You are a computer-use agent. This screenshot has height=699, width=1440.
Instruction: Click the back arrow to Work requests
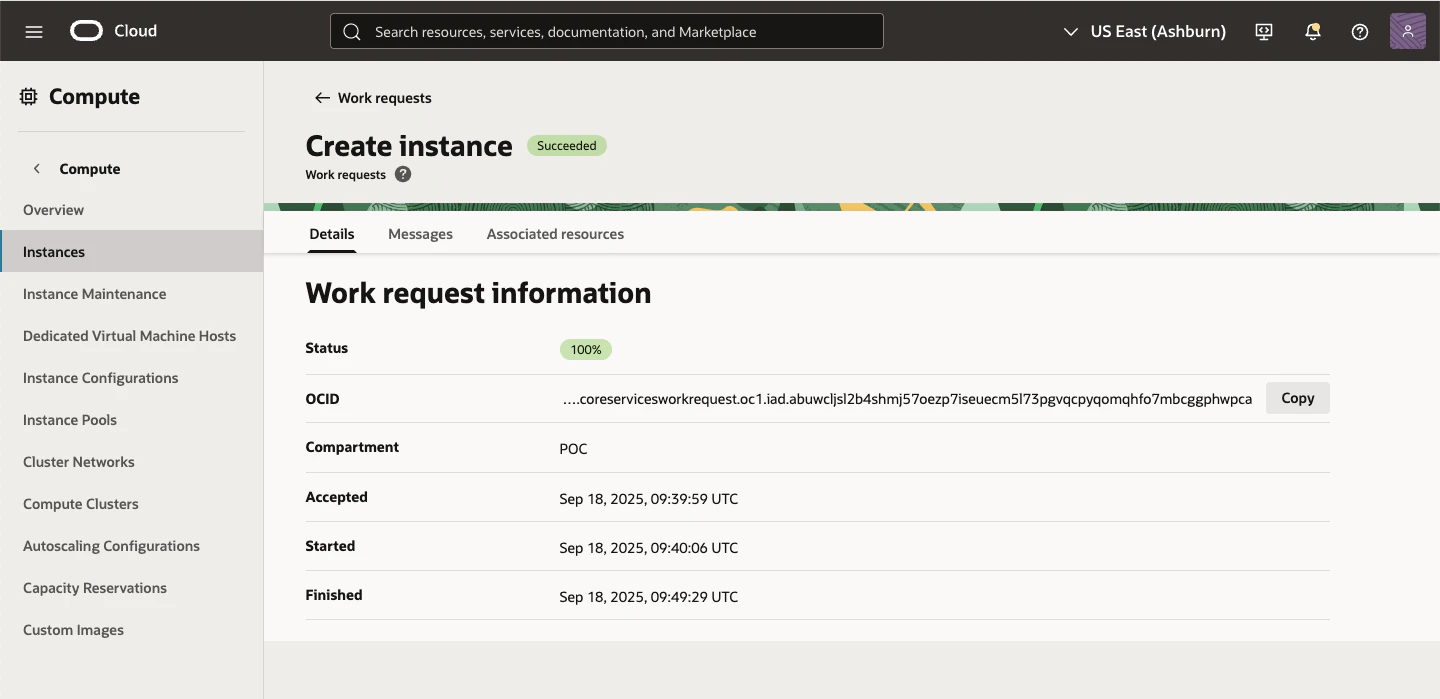[322, 98]
